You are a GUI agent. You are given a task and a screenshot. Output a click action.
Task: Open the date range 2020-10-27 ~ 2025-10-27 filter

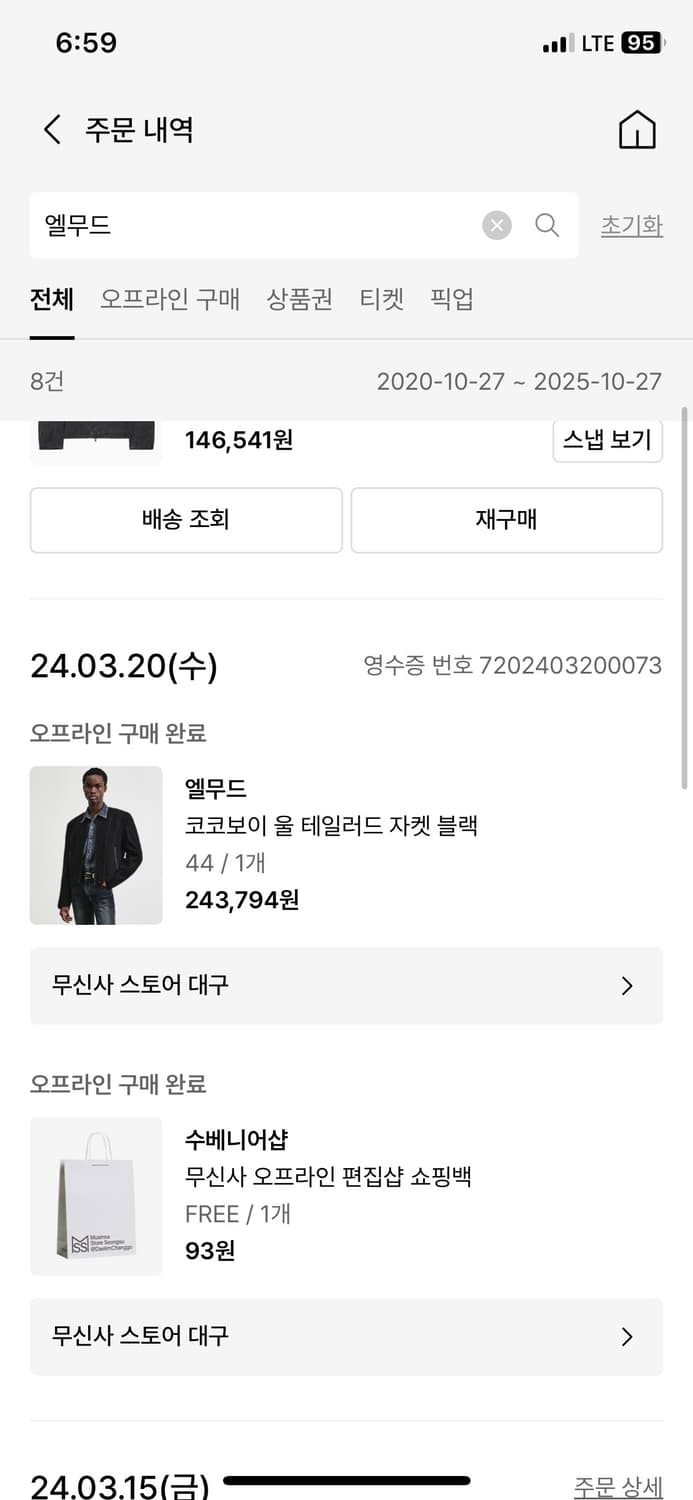519,381
